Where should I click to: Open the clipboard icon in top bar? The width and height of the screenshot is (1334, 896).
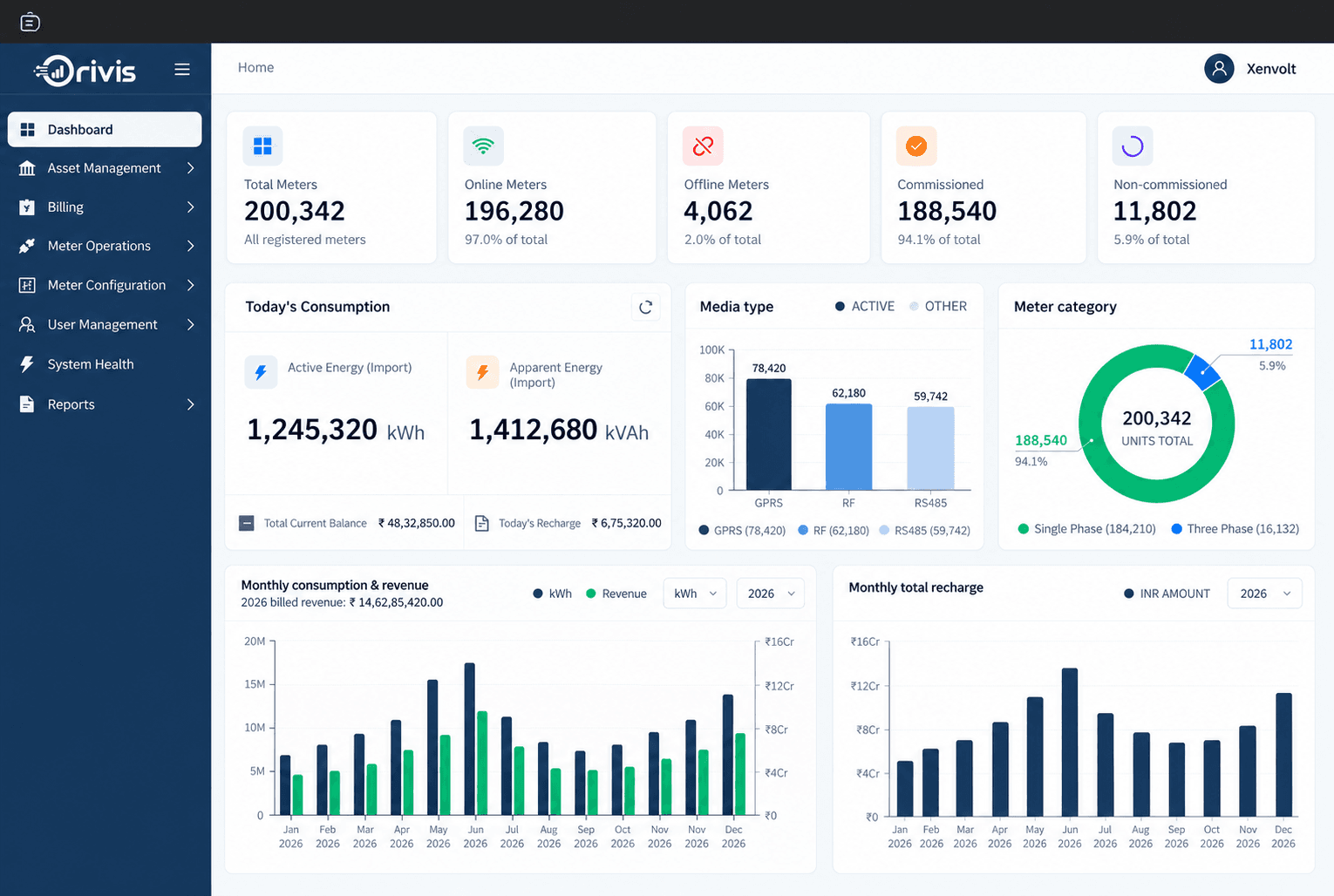(30, 22)
